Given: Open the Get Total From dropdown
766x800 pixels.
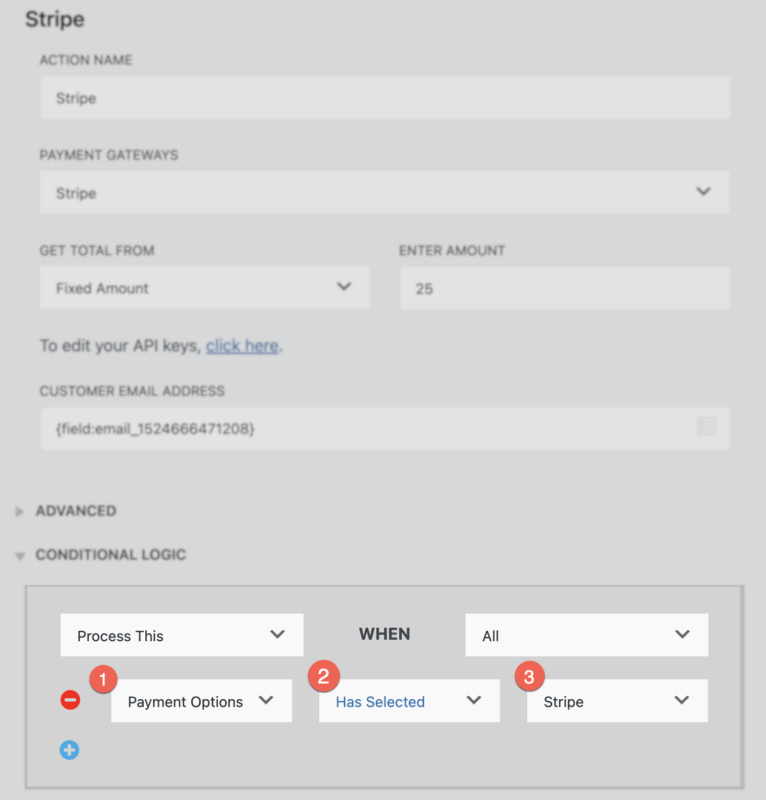Looking at the screenshot, I should (x=204, y=287).
